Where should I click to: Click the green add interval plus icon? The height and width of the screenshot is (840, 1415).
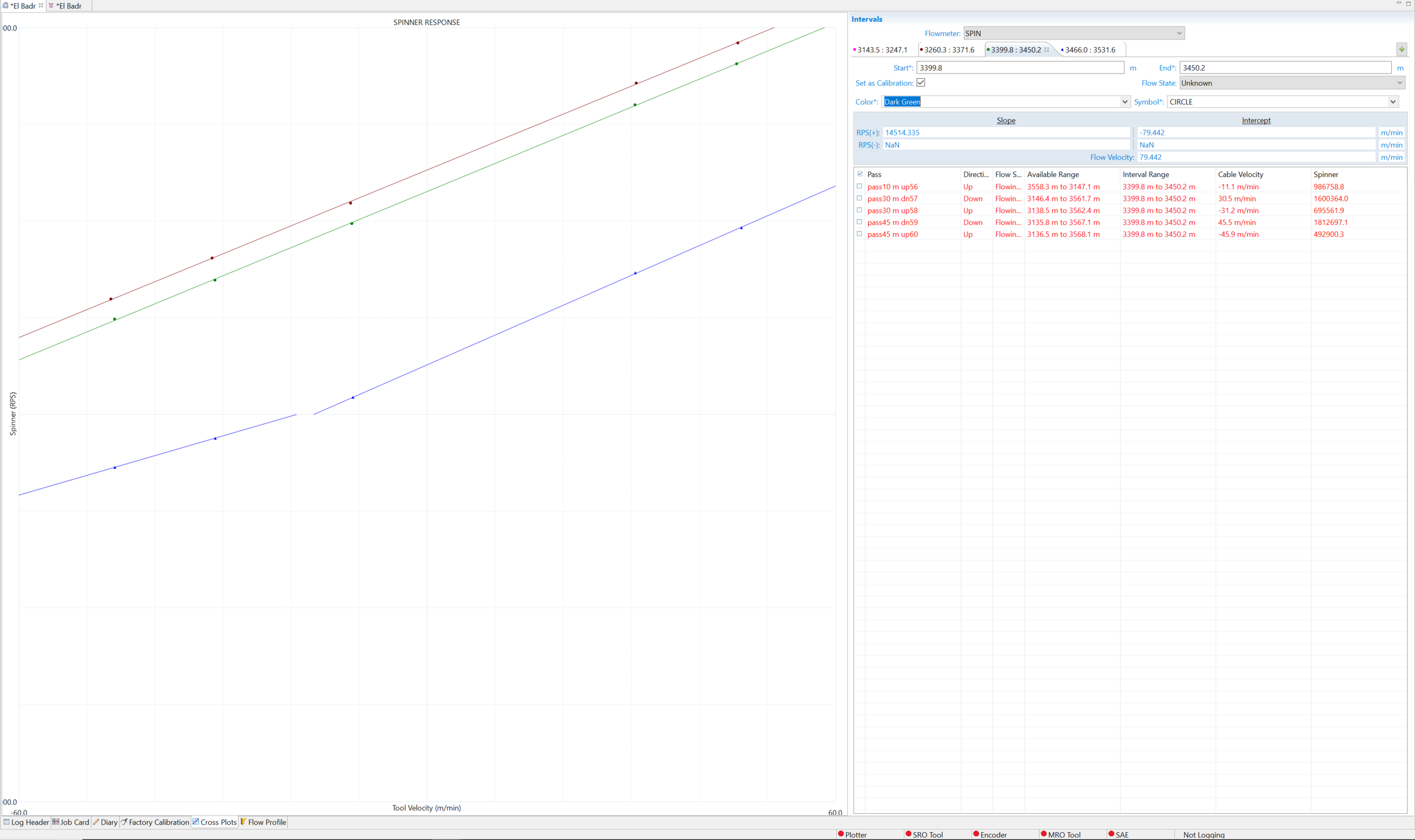tap(1401, 50)
